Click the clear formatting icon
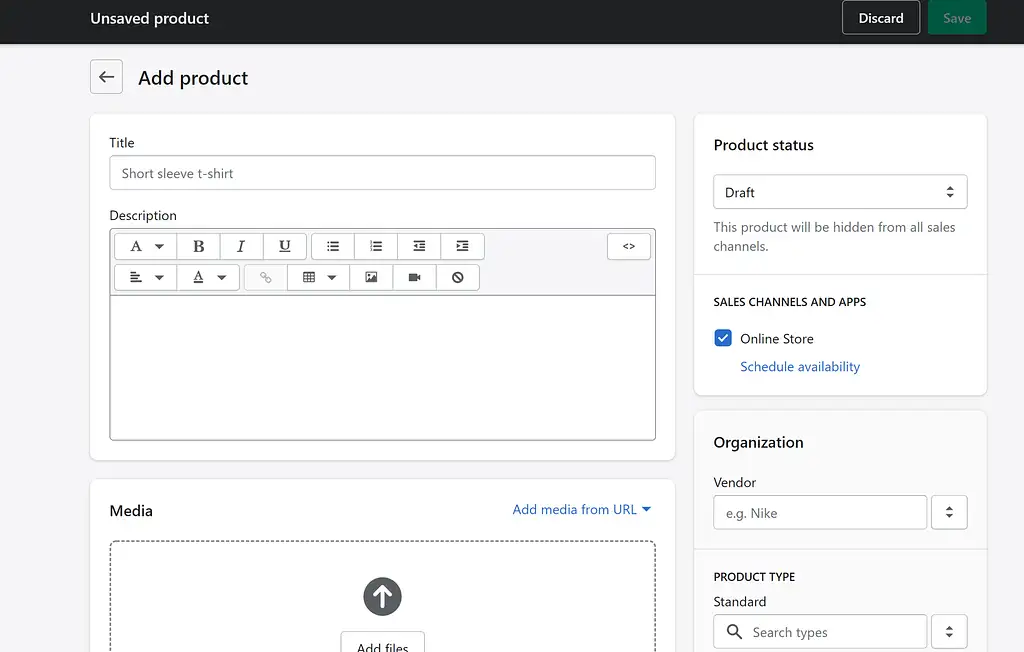Screen dimensions: 1024x652 coord(457,277)
